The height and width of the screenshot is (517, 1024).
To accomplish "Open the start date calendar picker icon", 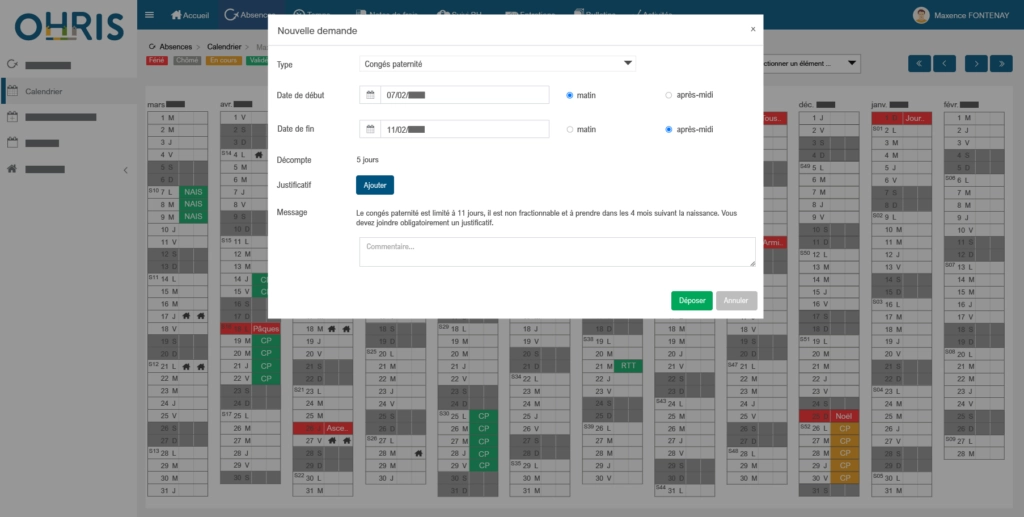I will pyautogui.click(x=370, y=95).
